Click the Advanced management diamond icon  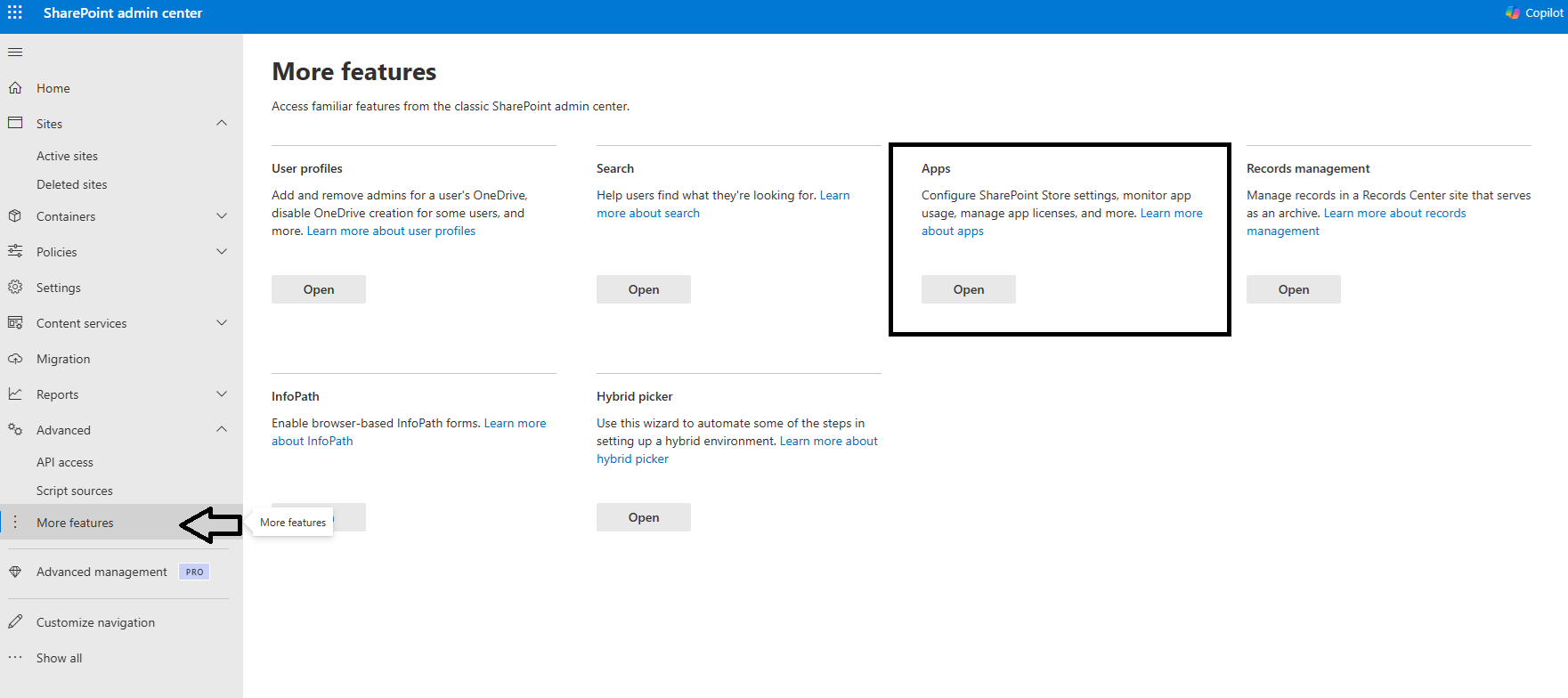tap(15, 572)
